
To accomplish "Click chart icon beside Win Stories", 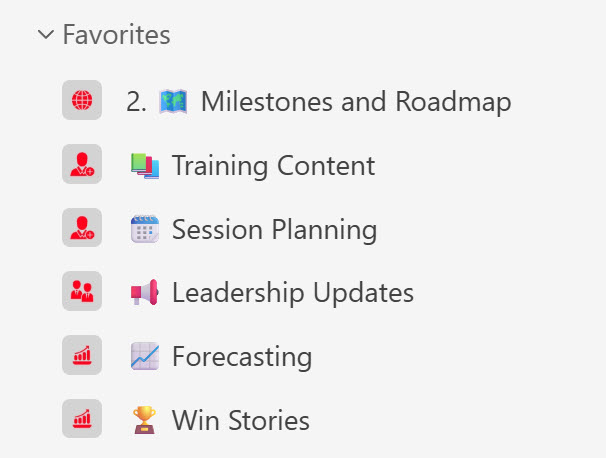I will 82,419.
